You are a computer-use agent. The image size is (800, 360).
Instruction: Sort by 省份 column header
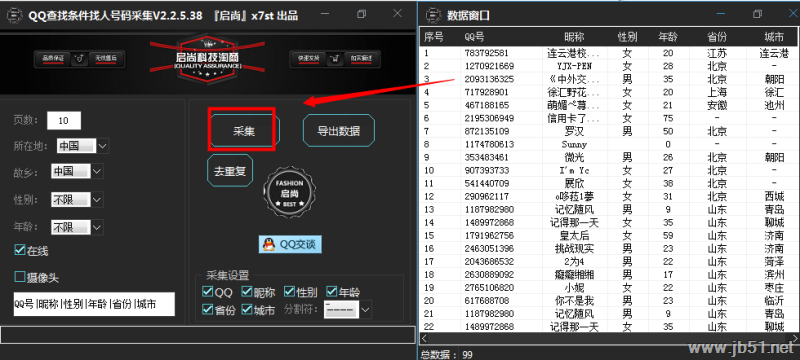pos(717,37)
